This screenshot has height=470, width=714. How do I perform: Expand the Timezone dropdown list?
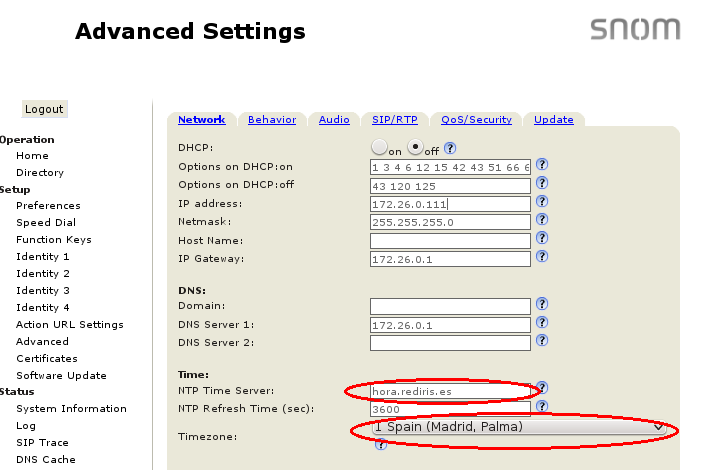(x=518, y=427)
